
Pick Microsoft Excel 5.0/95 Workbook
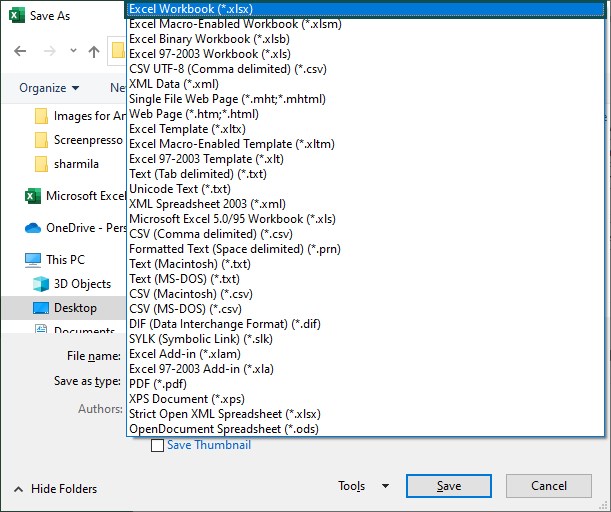coord(365,219)
